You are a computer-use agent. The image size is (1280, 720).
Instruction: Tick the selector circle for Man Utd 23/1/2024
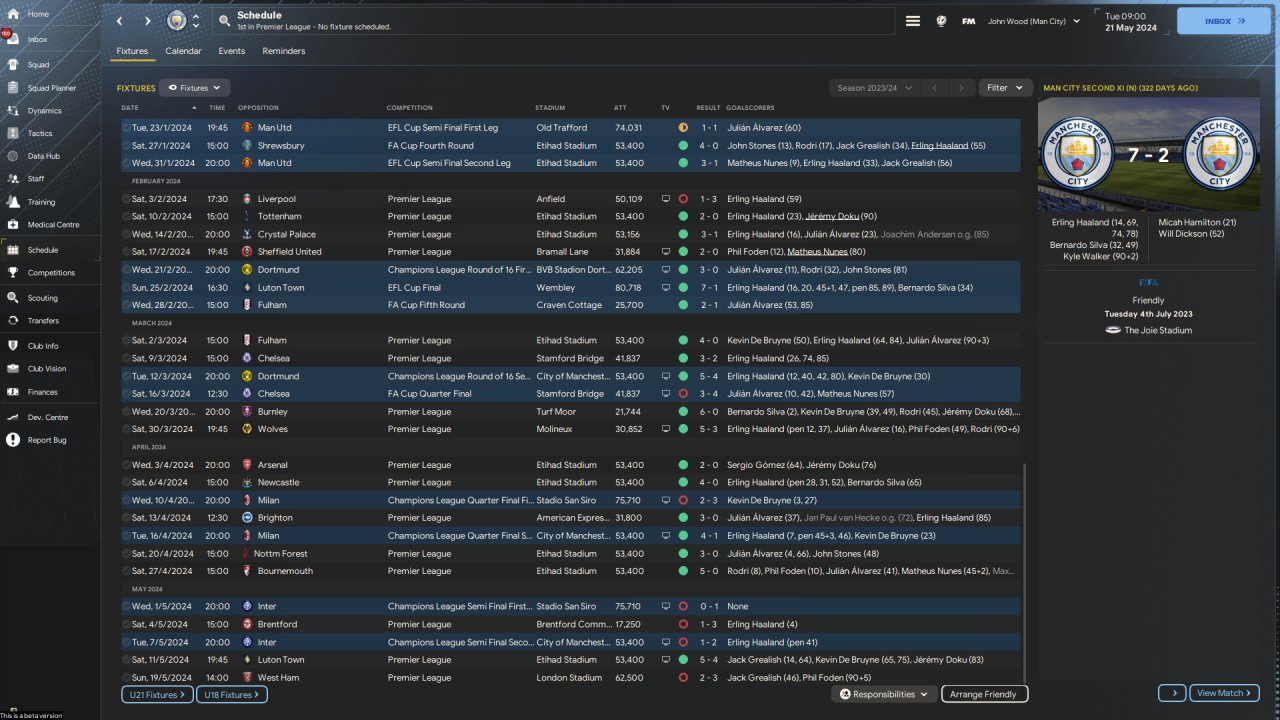click(126, 128)
